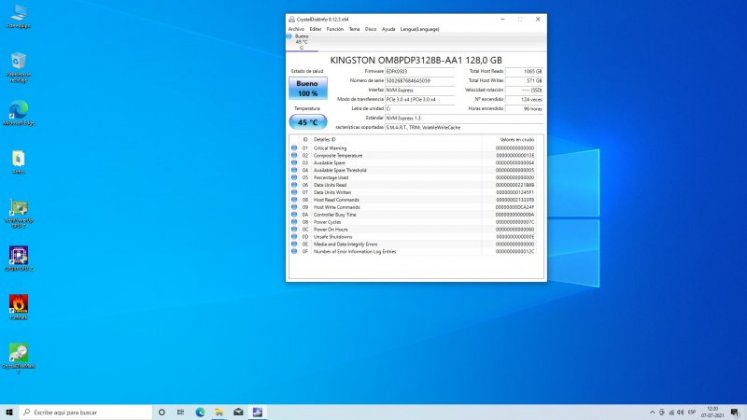
Task: Open the Tema menu
Action: [354, 29]
